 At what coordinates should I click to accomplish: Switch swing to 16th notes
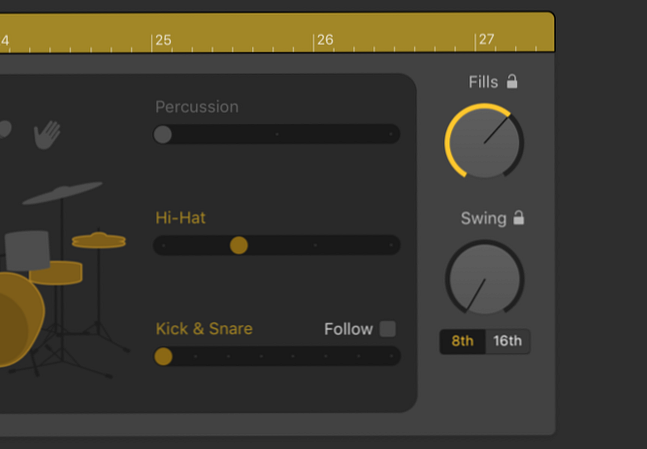(507, 341)
